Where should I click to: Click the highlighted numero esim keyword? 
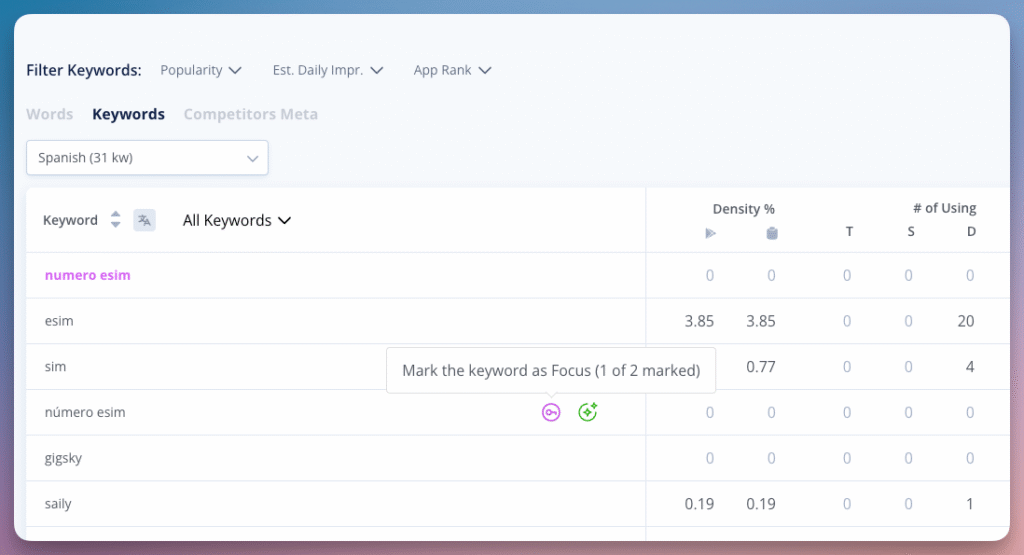point(88,275)
